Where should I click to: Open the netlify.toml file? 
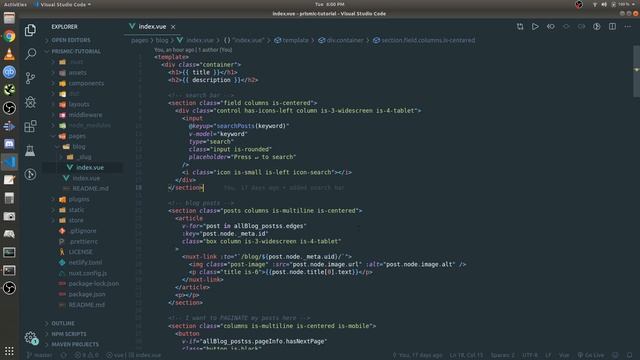click(x=85, y=262)
